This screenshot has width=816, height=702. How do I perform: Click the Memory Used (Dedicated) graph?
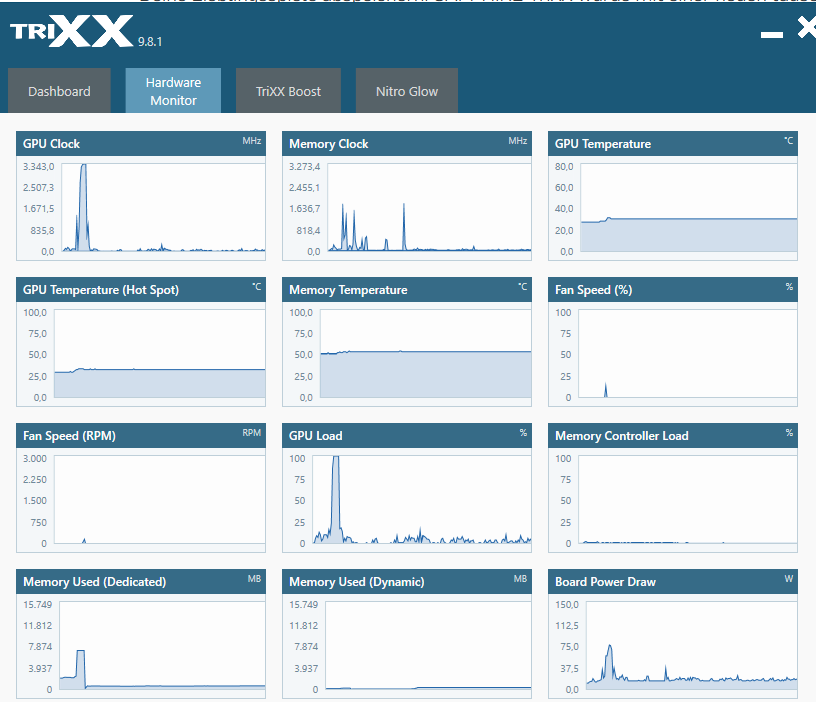162,646
